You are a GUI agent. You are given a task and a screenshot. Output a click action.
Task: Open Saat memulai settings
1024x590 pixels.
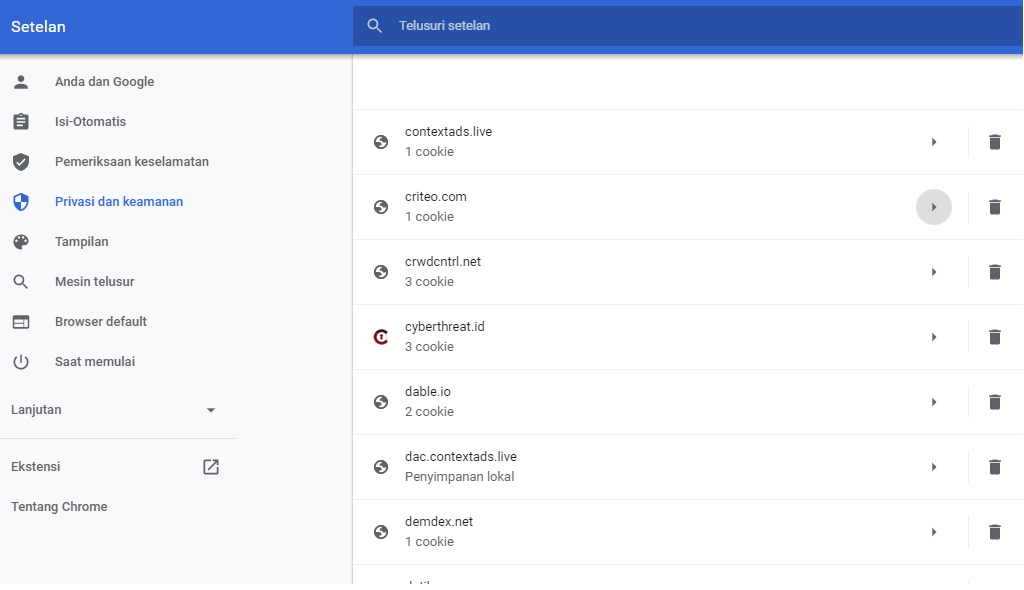[x=95, y=362]
